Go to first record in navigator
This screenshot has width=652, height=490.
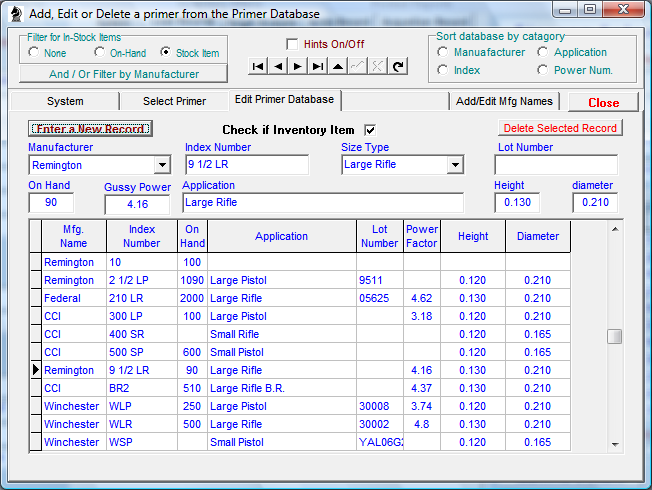click(x=258, y=66)
